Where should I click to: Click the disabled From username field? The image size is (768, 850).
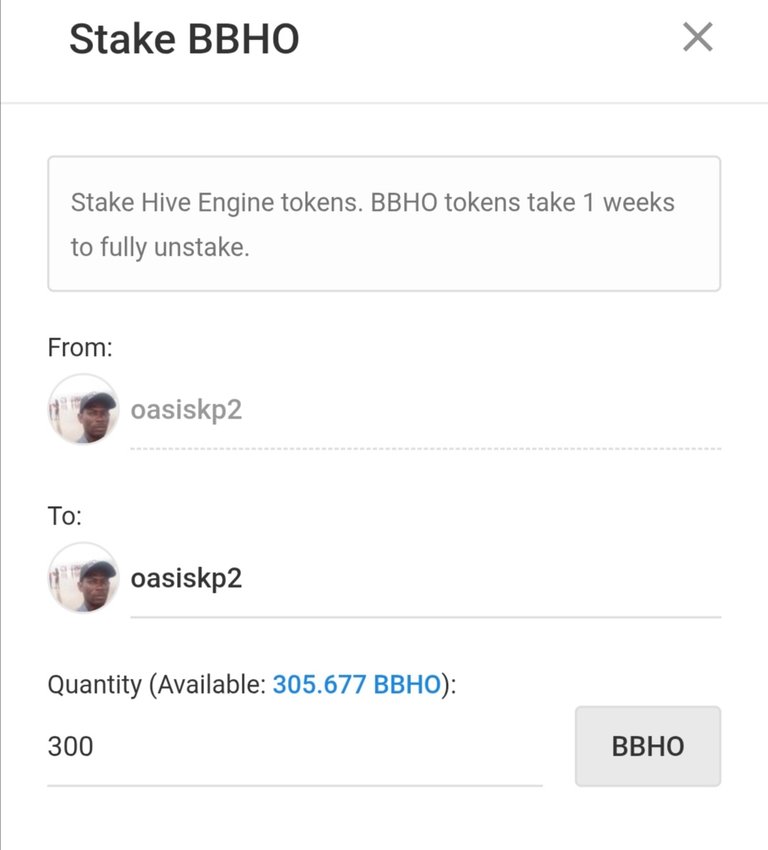(x=425, y=409)
